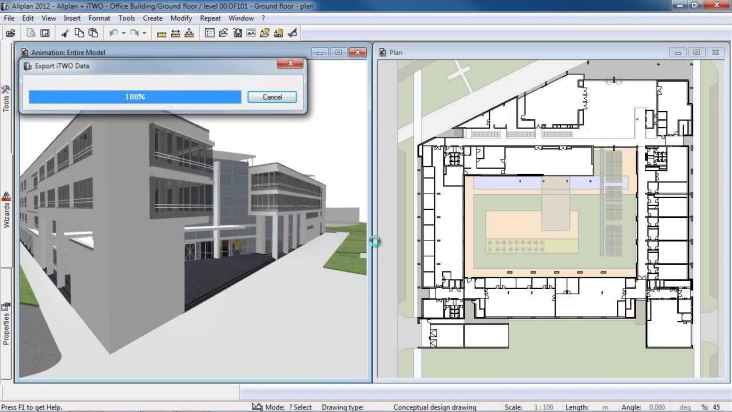Image resolution: width=732 pixels, height=412 pixels.
Task: Cancel the Export iTWO Data process
Action: [x=271, y=97]
